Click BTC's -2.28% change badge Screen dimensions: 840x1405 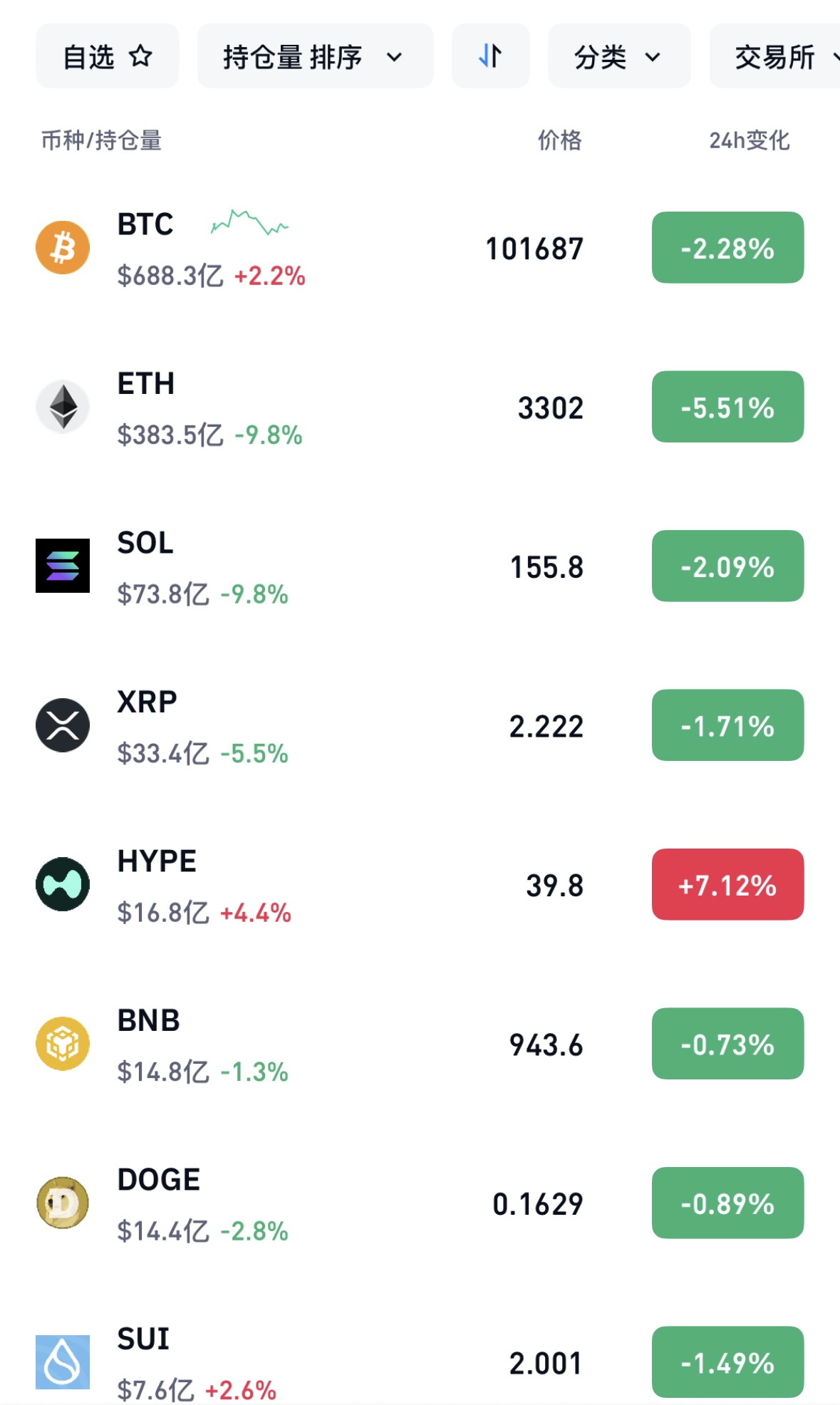[x=727, y=248]
